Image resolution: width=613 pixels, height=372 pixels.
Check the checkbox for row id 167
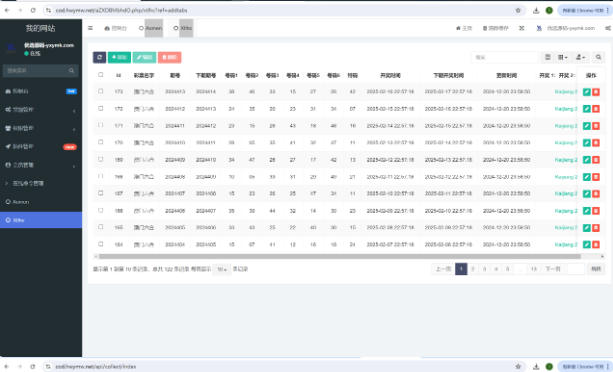100,193
